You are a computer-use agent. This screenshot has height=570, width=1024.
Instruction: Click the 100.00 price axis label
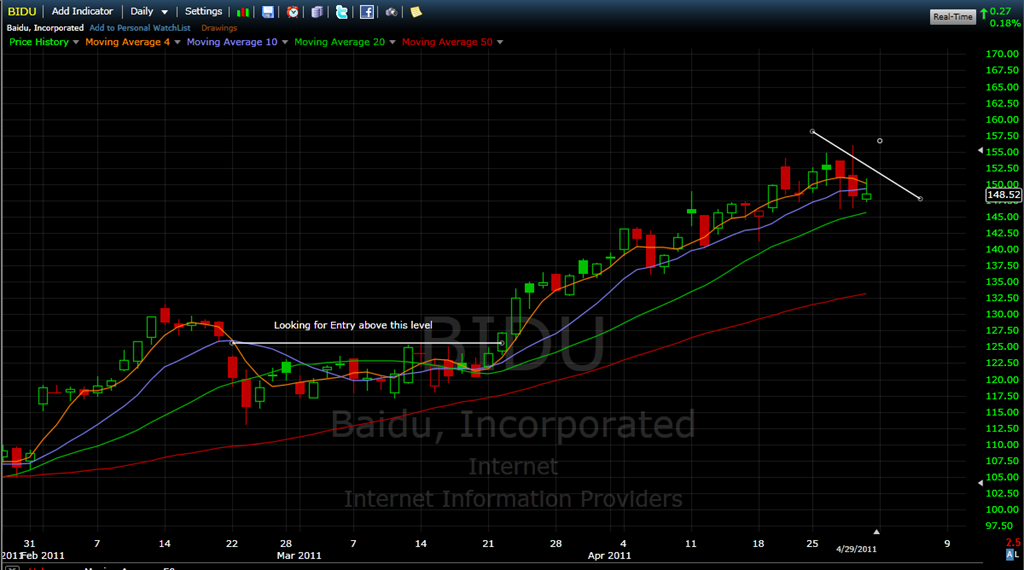click(x=1002, y=509)
